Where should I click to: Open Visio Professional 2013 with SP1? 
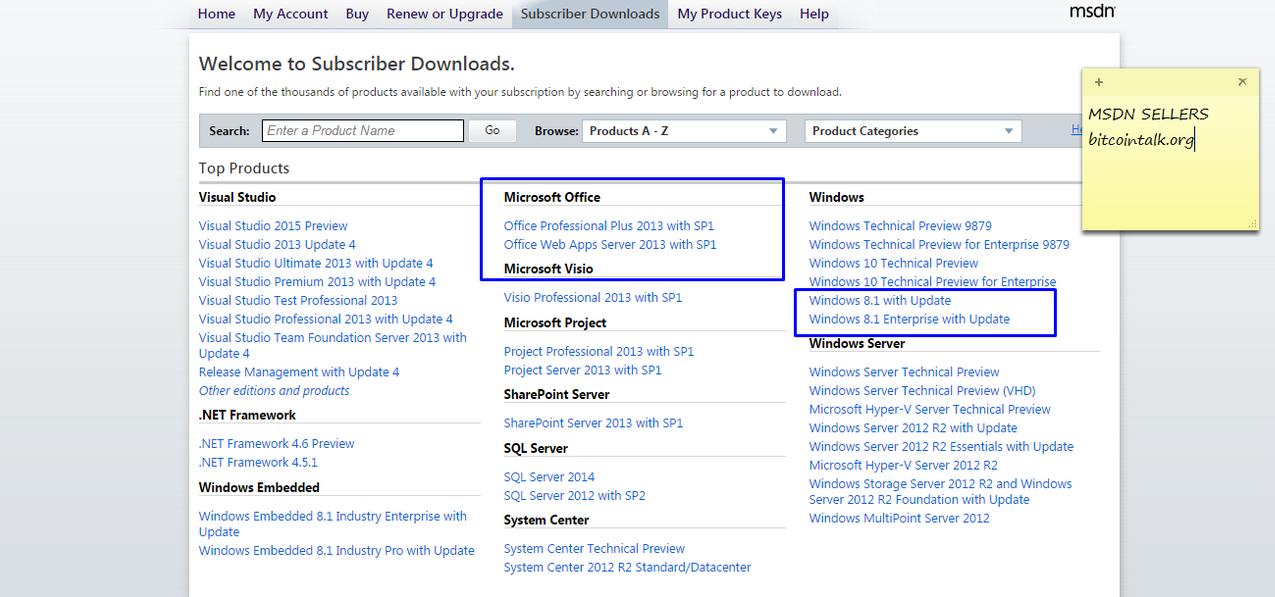tap(593, 298)
